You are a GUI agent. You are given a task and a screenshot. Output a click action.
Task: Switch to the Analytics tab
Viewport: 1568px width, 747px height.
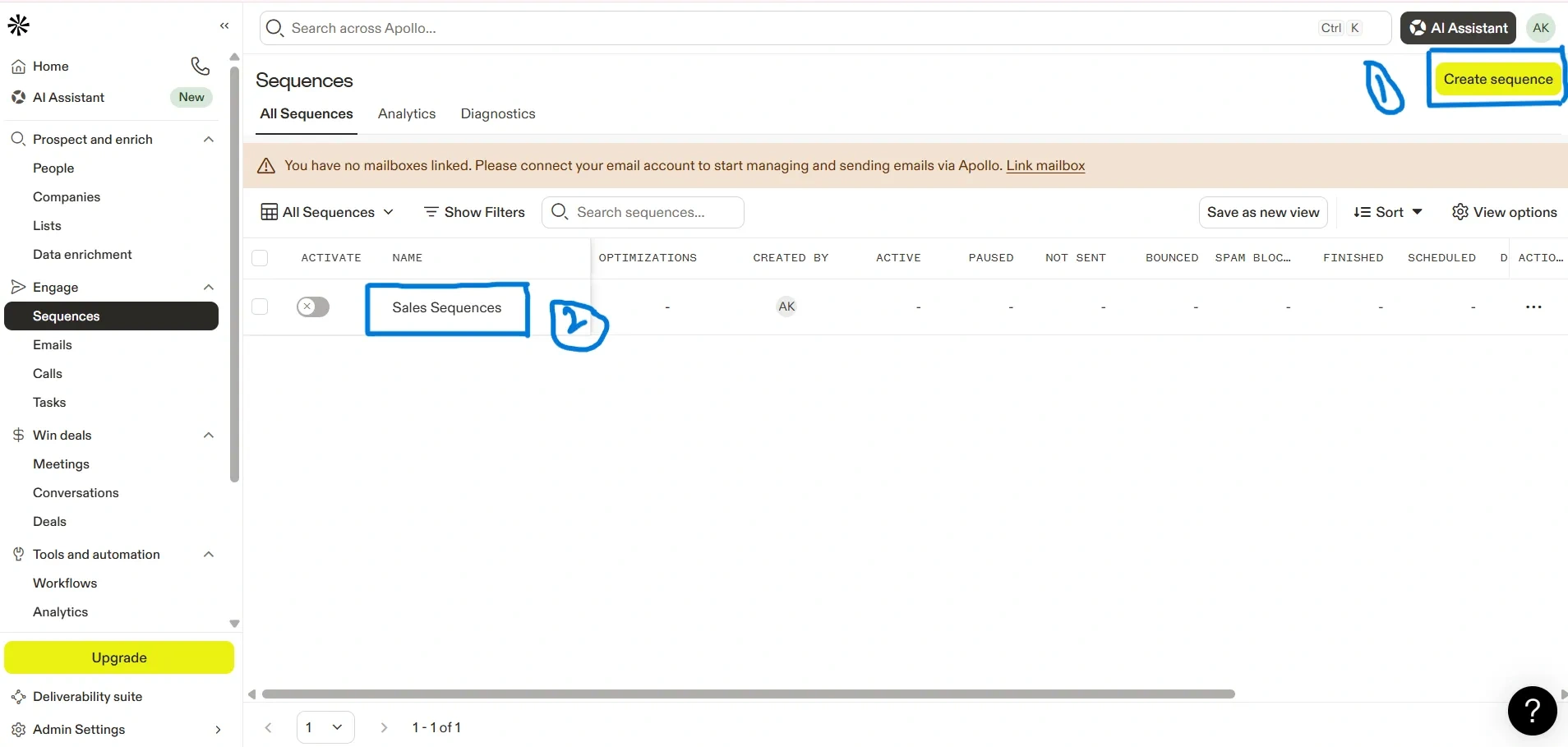406,114
